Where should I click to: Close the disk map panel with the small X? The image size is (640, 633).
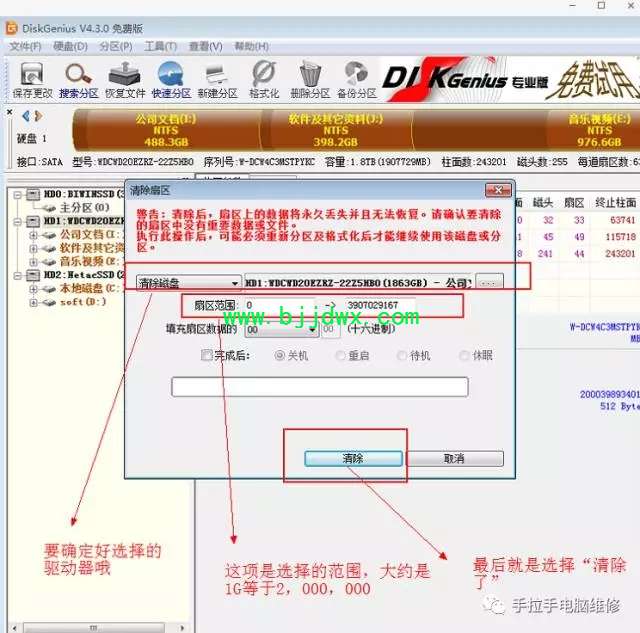(x=9, y=112)
